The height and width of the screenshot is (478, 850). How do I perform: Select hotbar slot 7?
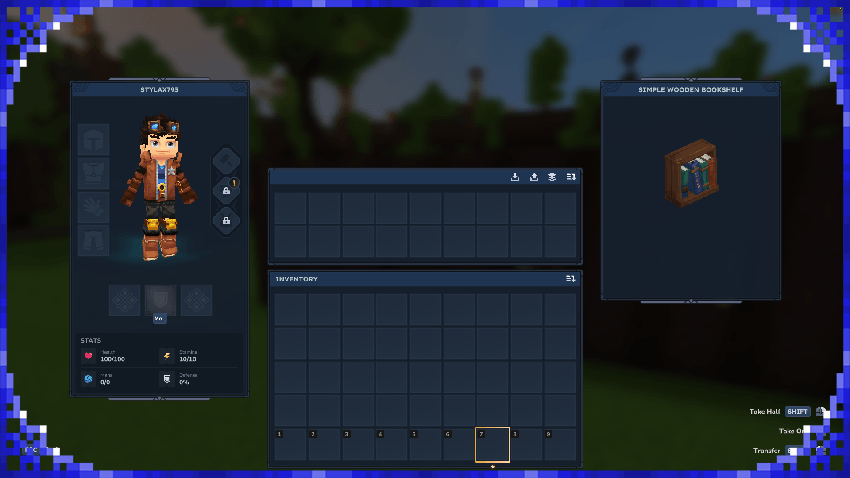(x=492, y=445)
